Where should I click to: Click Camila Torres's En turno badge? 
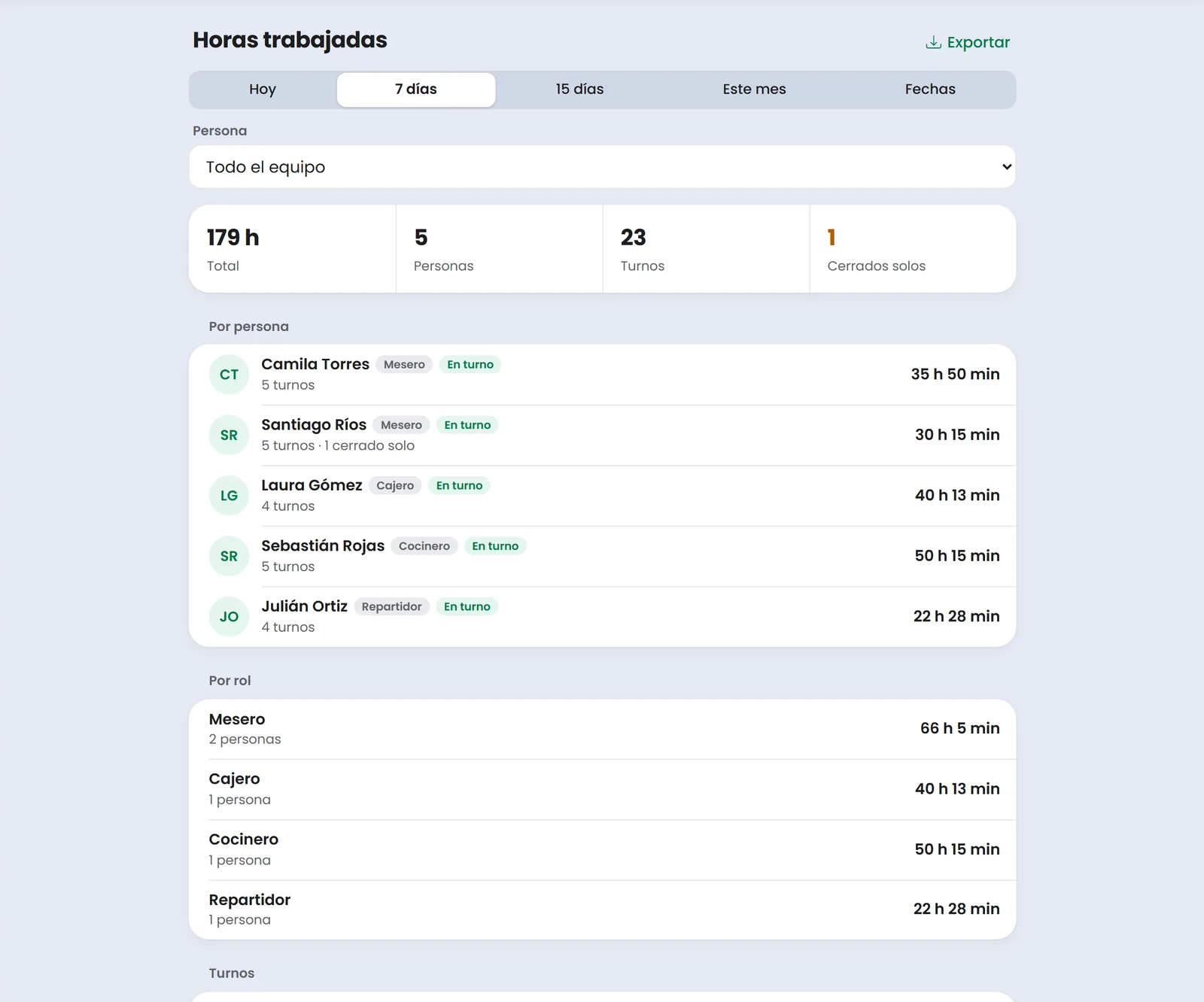click(470, 365)
